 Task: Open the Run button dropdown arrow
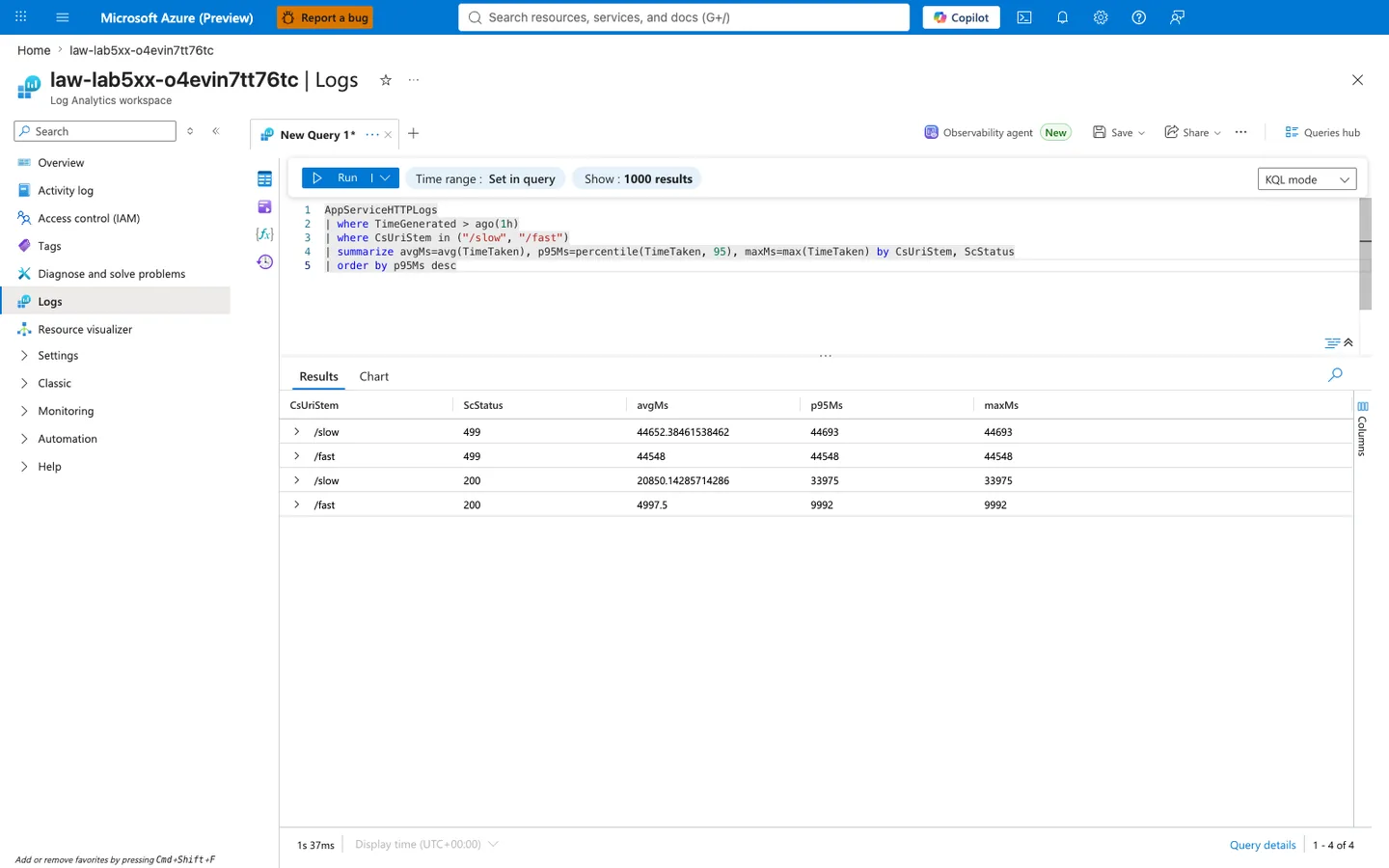tap(385, 178)
